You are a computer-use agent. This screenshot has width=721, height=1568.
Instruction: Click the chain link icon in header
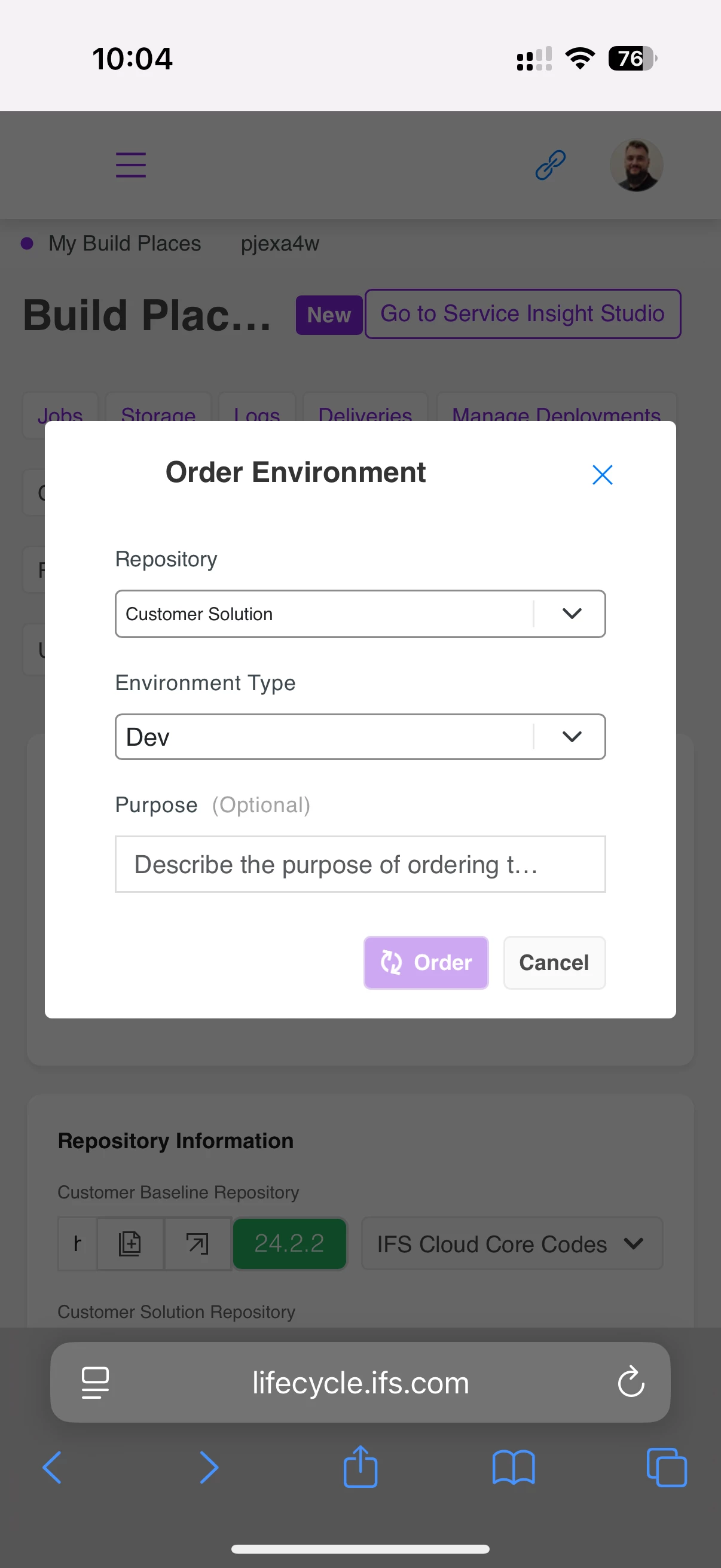[x=550, y=165]
